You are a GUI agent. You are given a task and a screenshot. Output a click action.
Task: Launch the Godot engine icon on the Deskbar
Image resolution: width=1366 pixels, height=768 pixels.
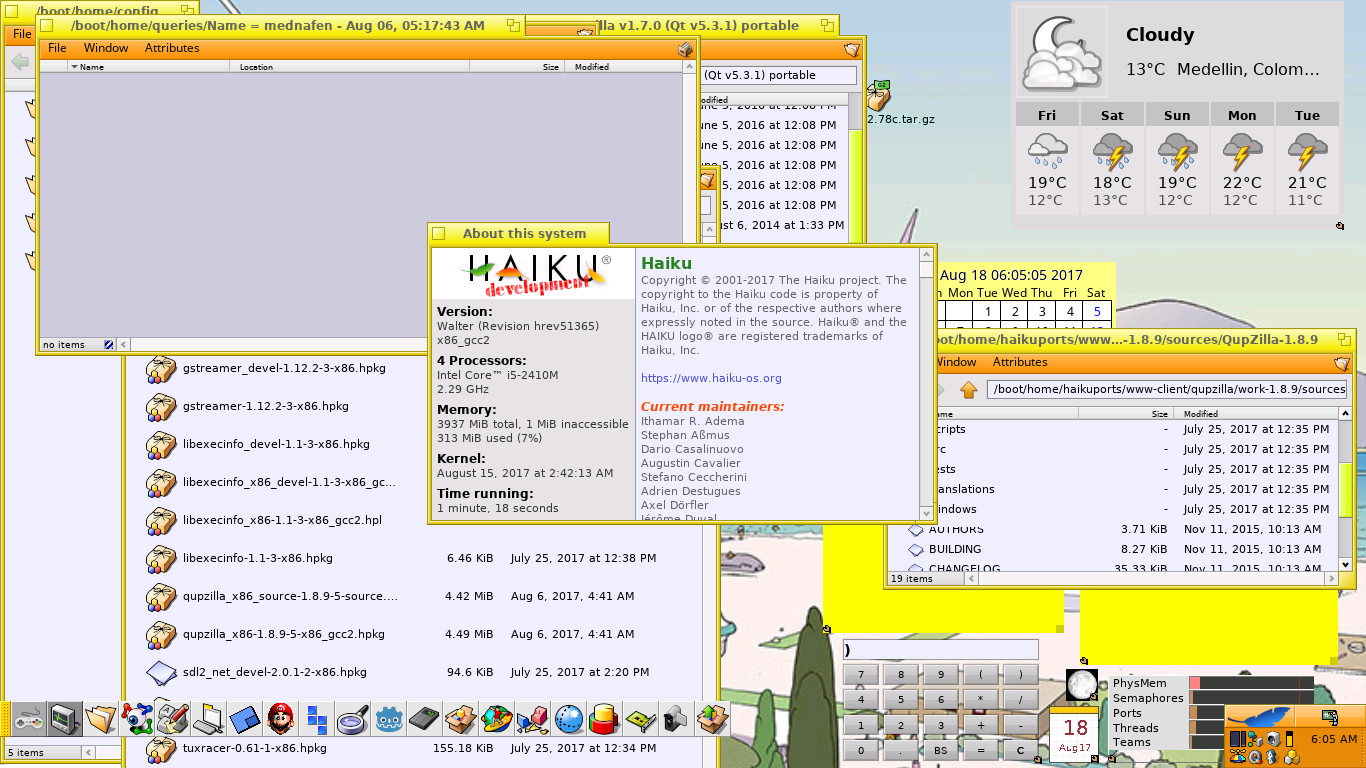click(387, 718)
